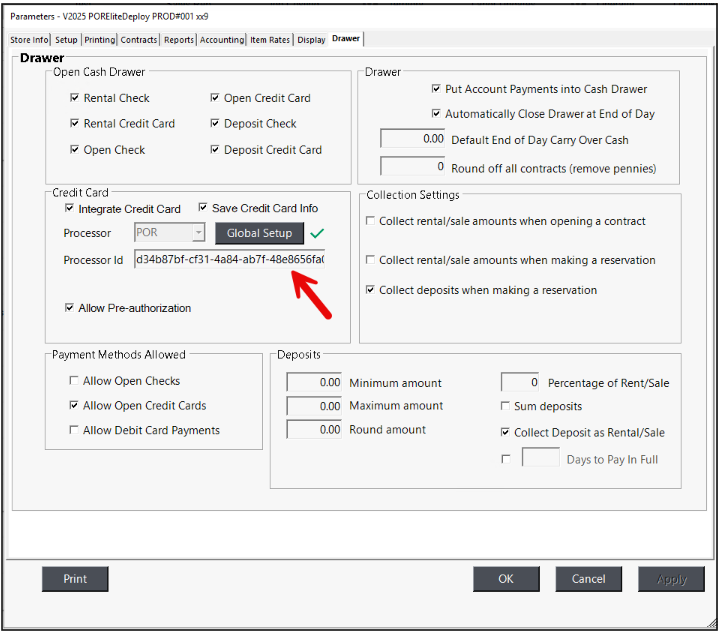Enable Allow Debit Card Payments
718x631 pixels.
[74, 430]
